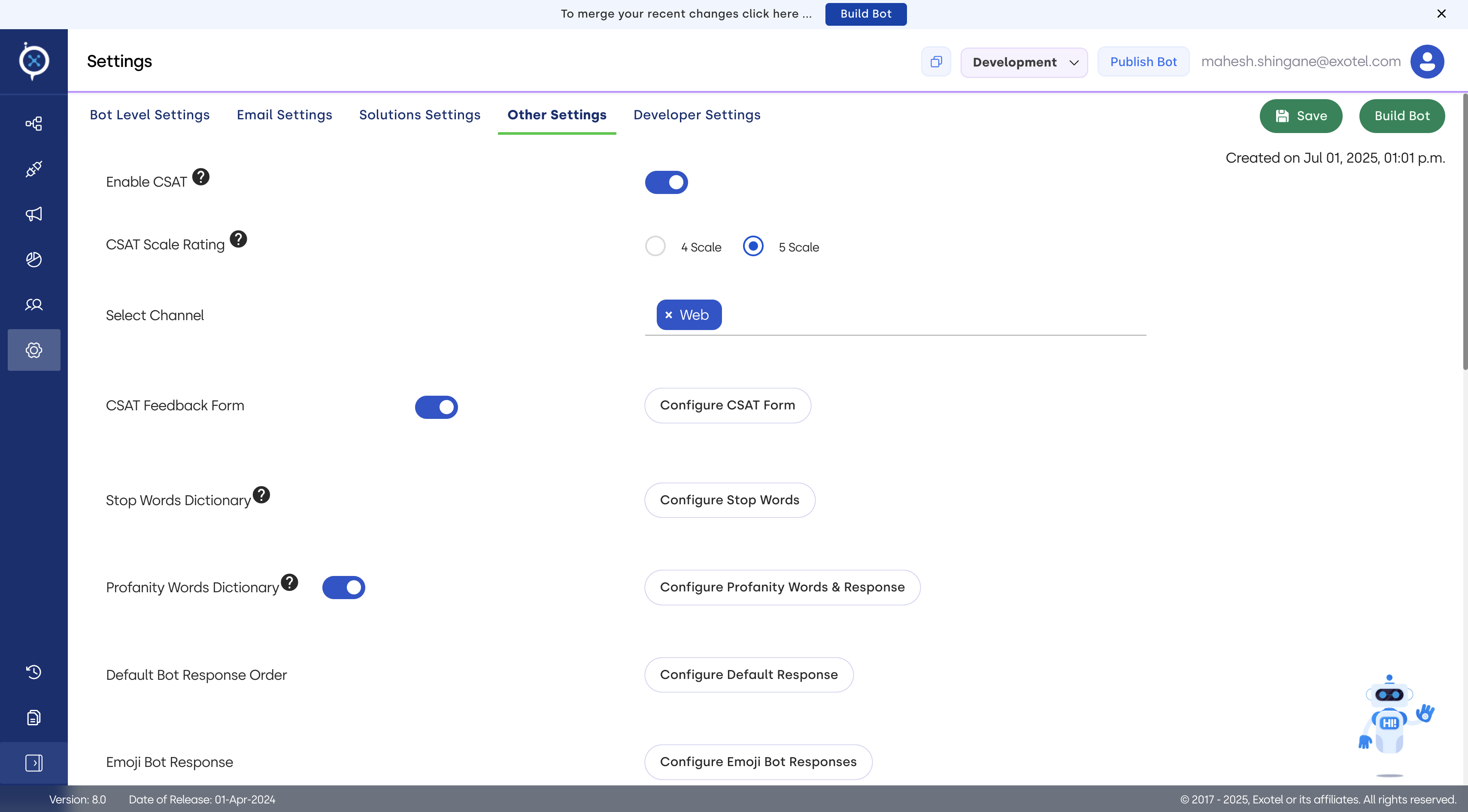Open the Development environment dropdown
Viewport: 1468px width, 812px height.
point(1023,62)
